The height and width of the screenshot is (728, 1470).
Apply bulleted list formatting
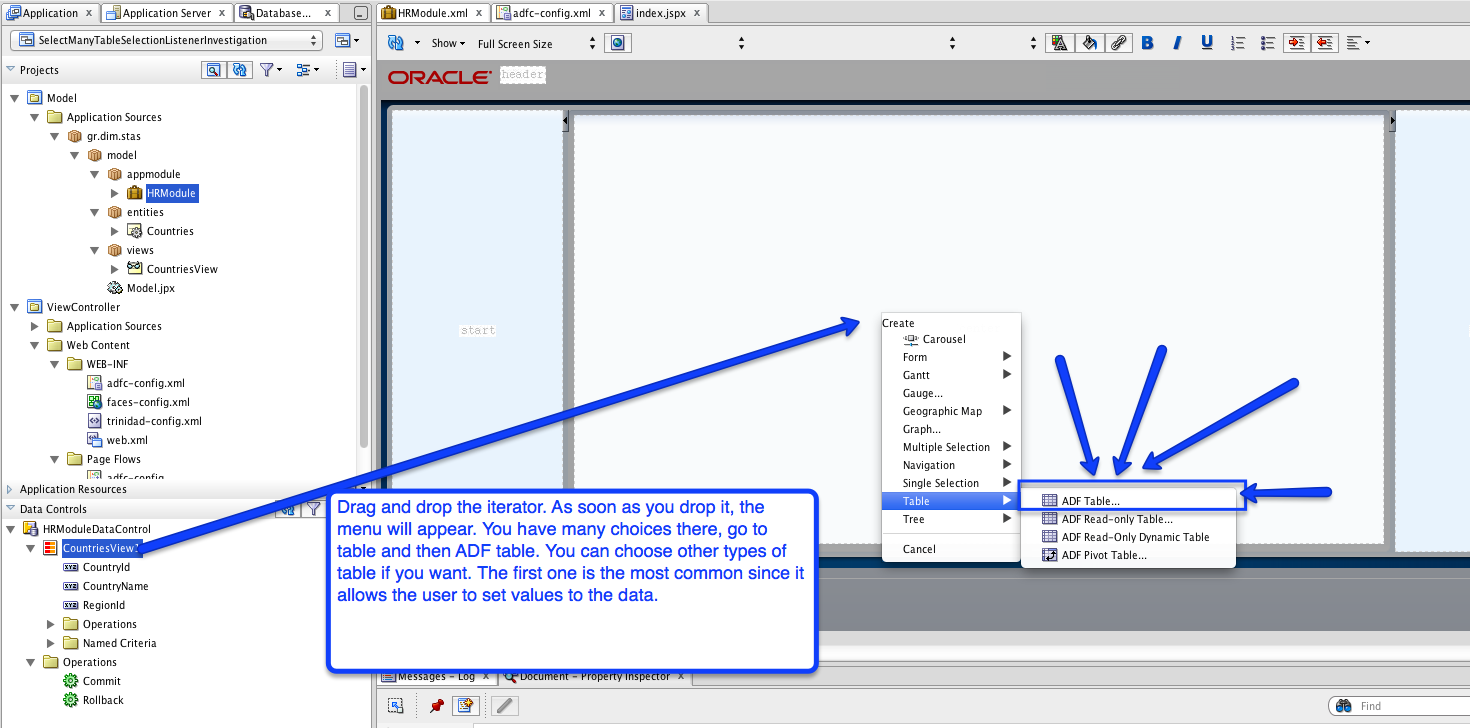tap(1268, 43)
